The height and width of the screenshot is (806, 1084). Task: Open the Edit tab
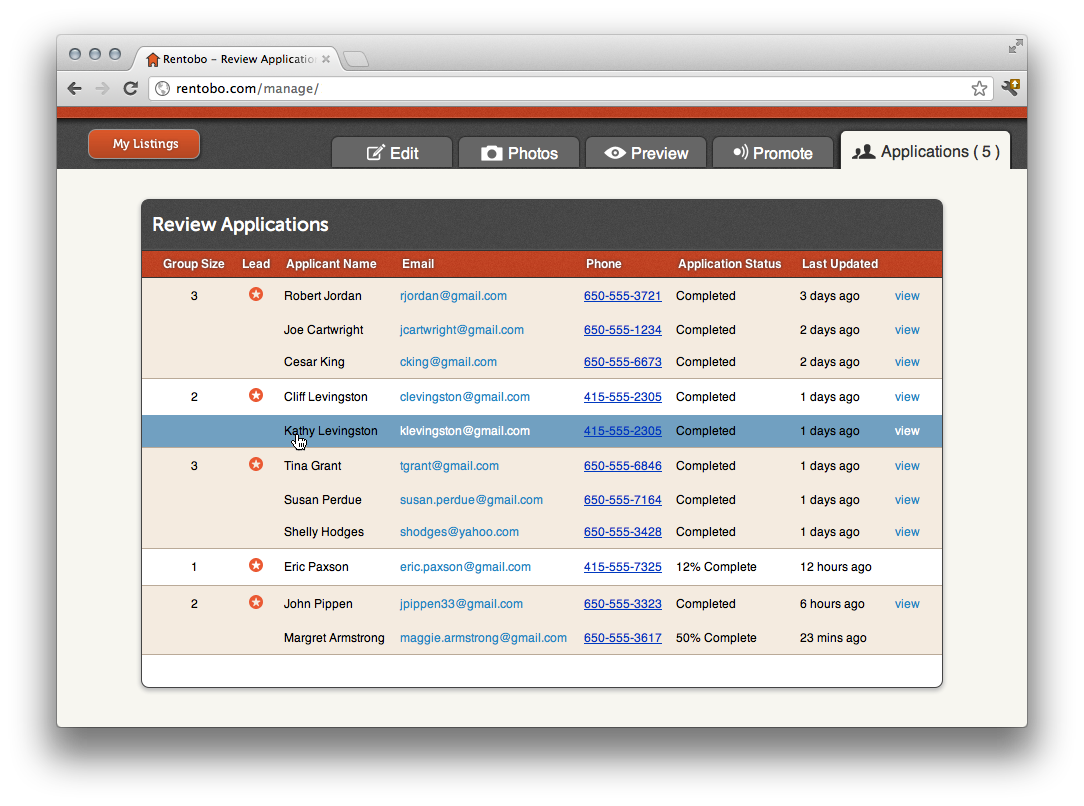tap(392, 153)
